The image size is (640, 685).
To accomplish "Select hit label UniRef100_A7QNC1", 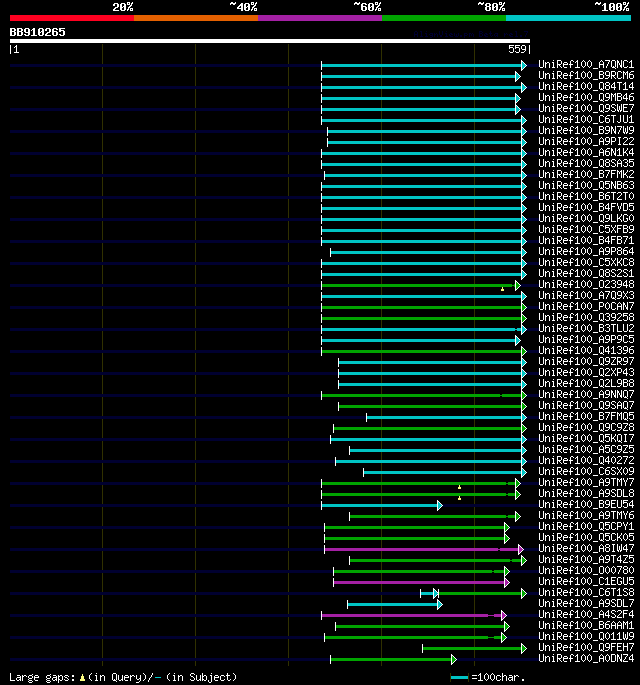I will (x=586, y=64).
